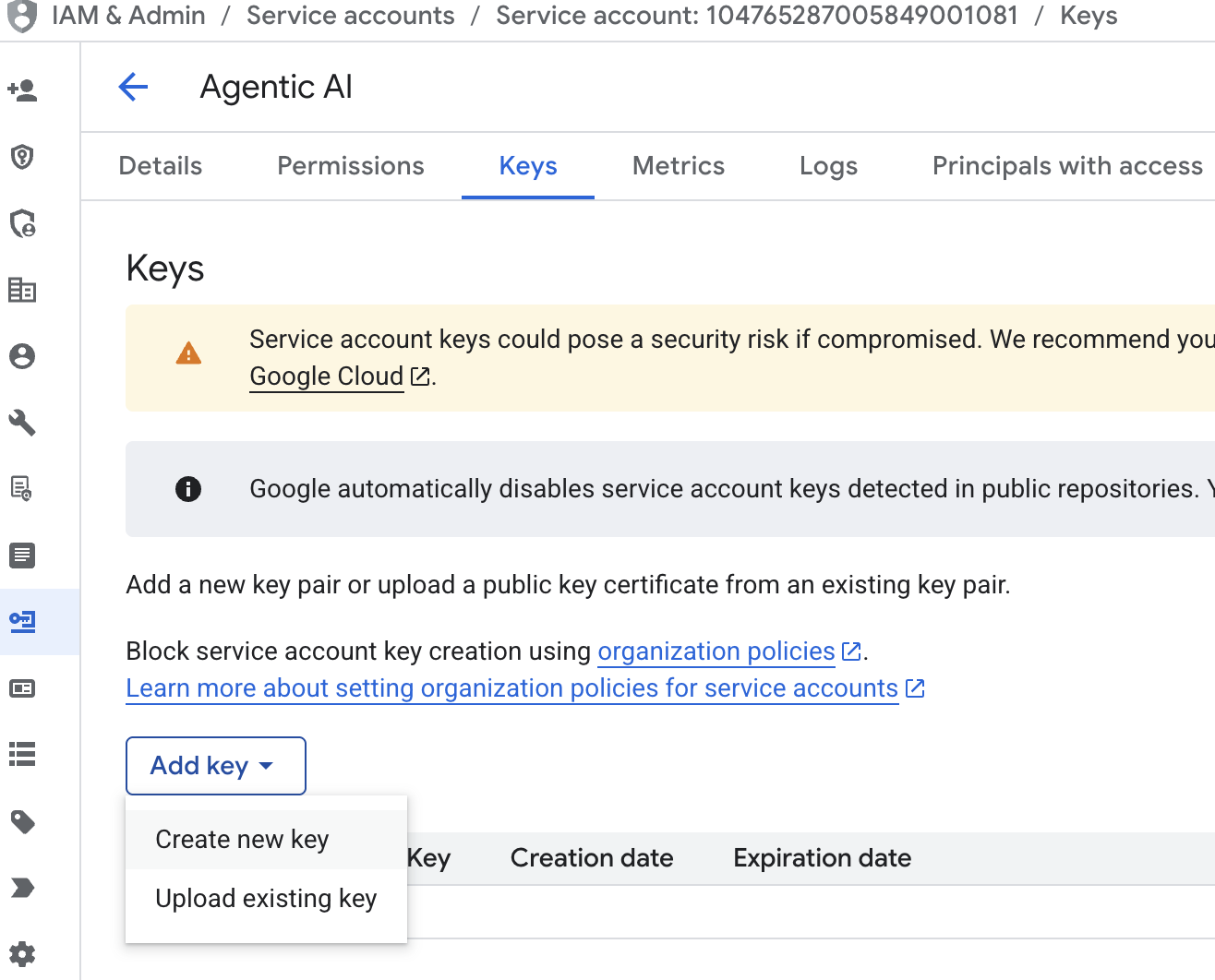Click the round person account sidebar icon
The image size is (1215, 980).
coord(22,356)
